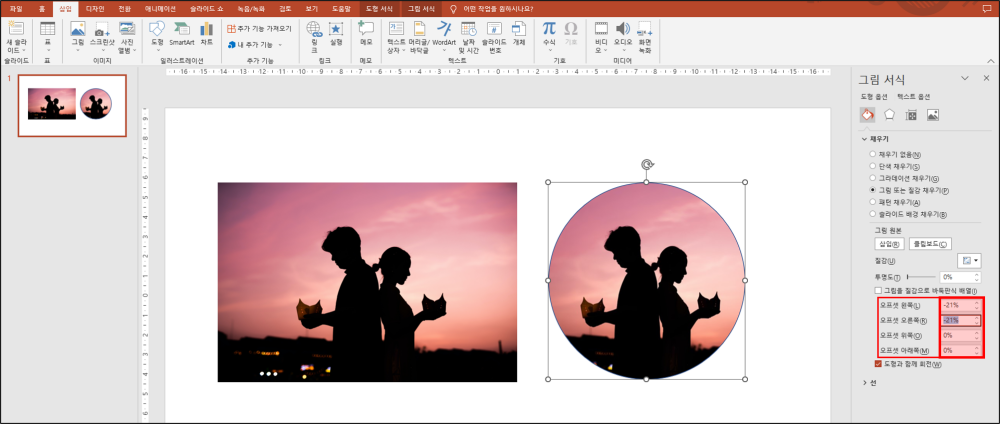Click the 실행 (Action) icon
Viewport: 1000px width, 424px height.
tap(335, 29)
